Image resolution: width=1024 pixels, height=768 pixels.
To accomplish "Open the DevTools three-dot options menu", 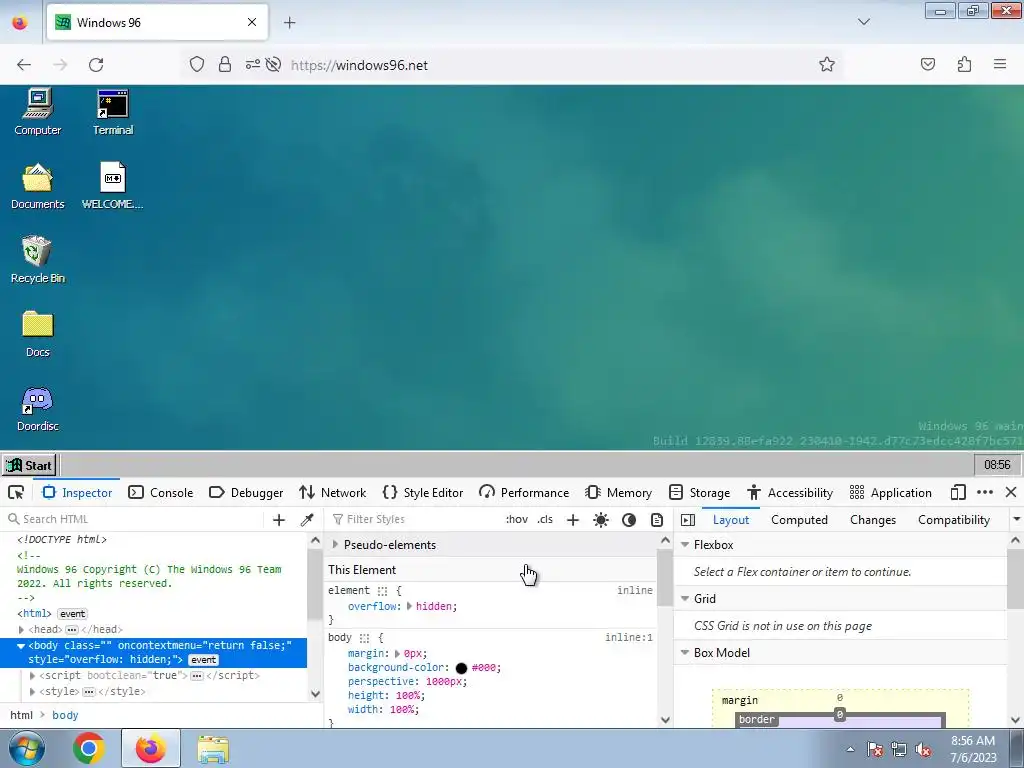I will (985, 492).
